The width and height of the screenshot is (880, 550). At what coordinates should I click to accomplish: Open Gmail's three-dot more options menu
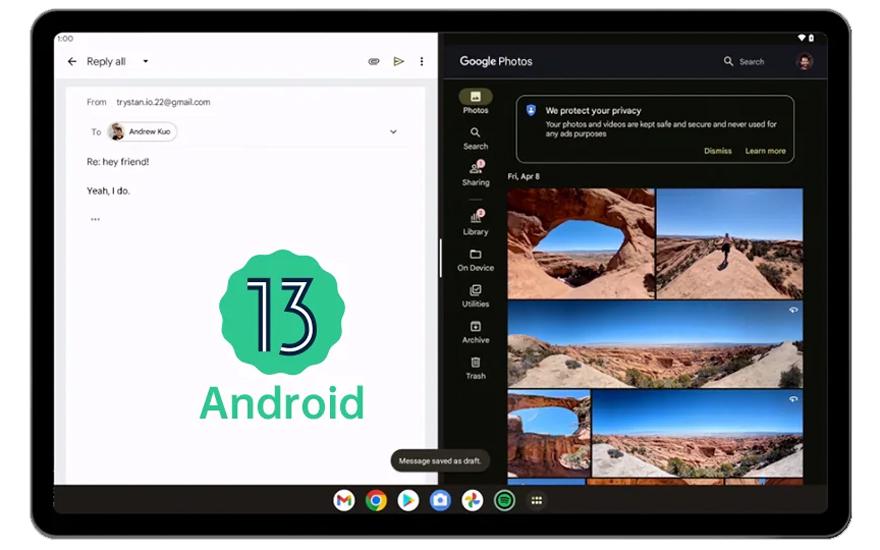[421, 62]
